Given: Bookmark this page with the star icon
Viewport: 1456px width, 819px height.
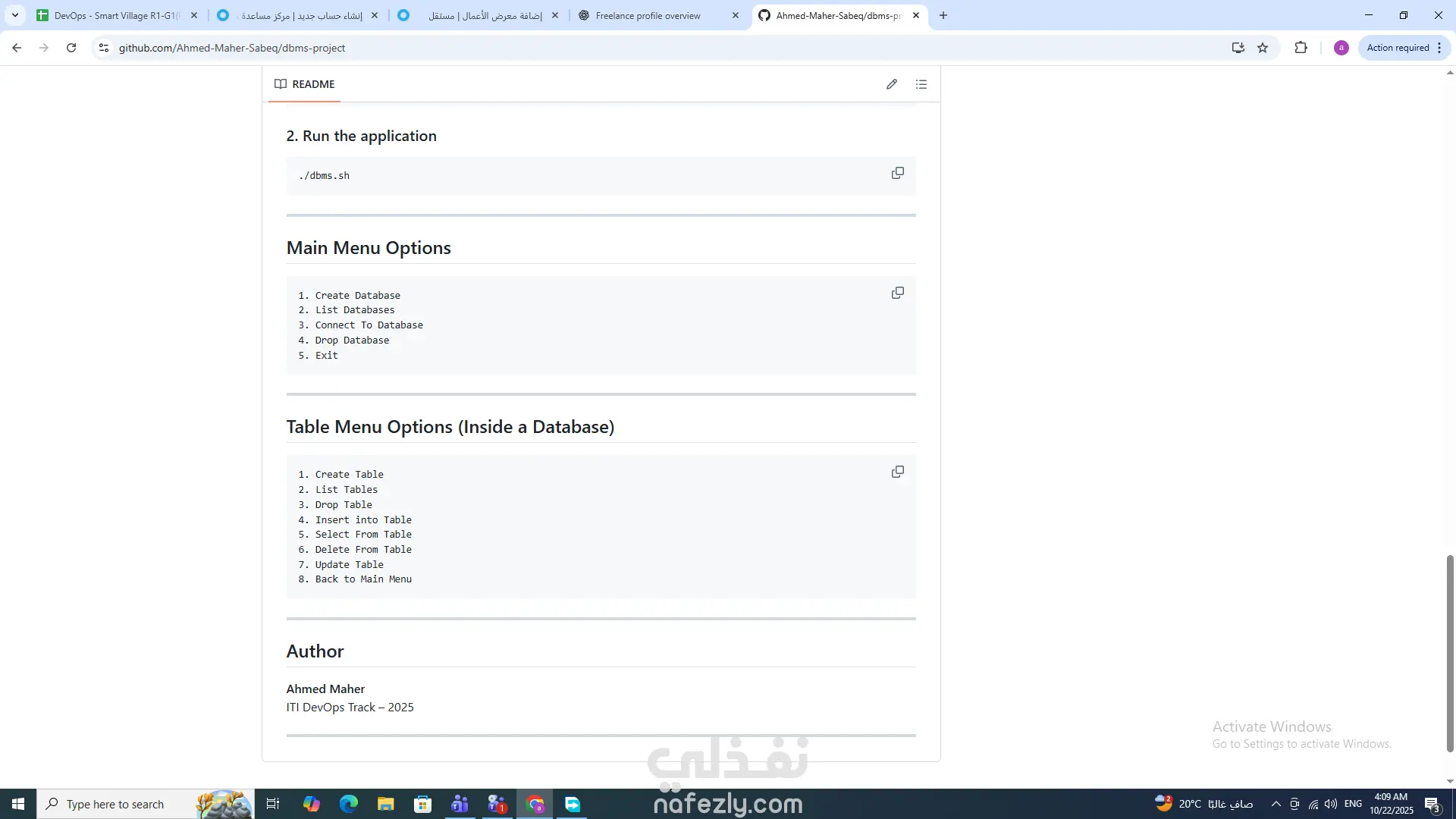Looking at the screenshot, I should pyautogui.click(x=1263, y=48).
